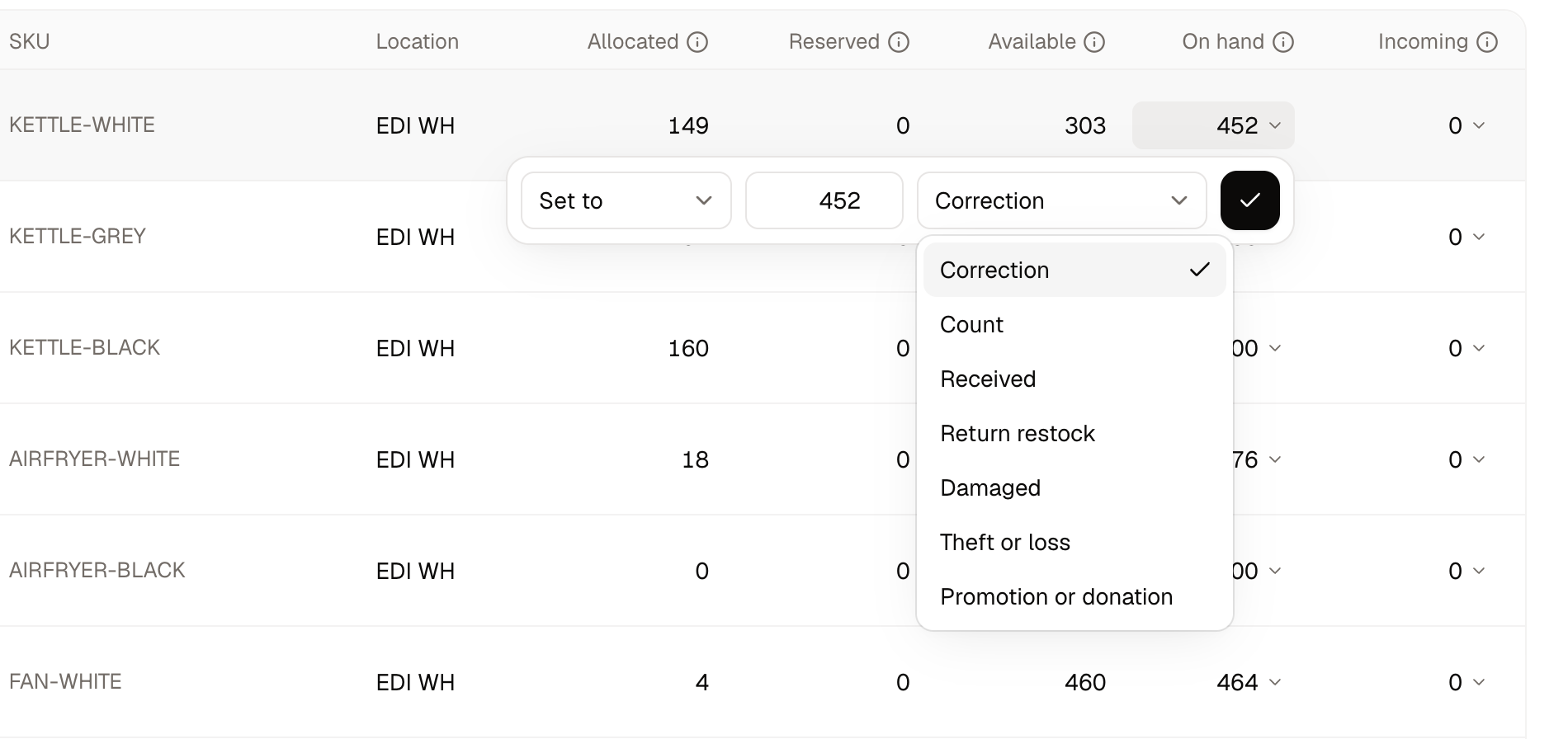Image resolution: width=1568 pixels, height=739 pixels.
Task: Click Available value 303 for KETTLE-WHITE
Action: point(1084,125)
